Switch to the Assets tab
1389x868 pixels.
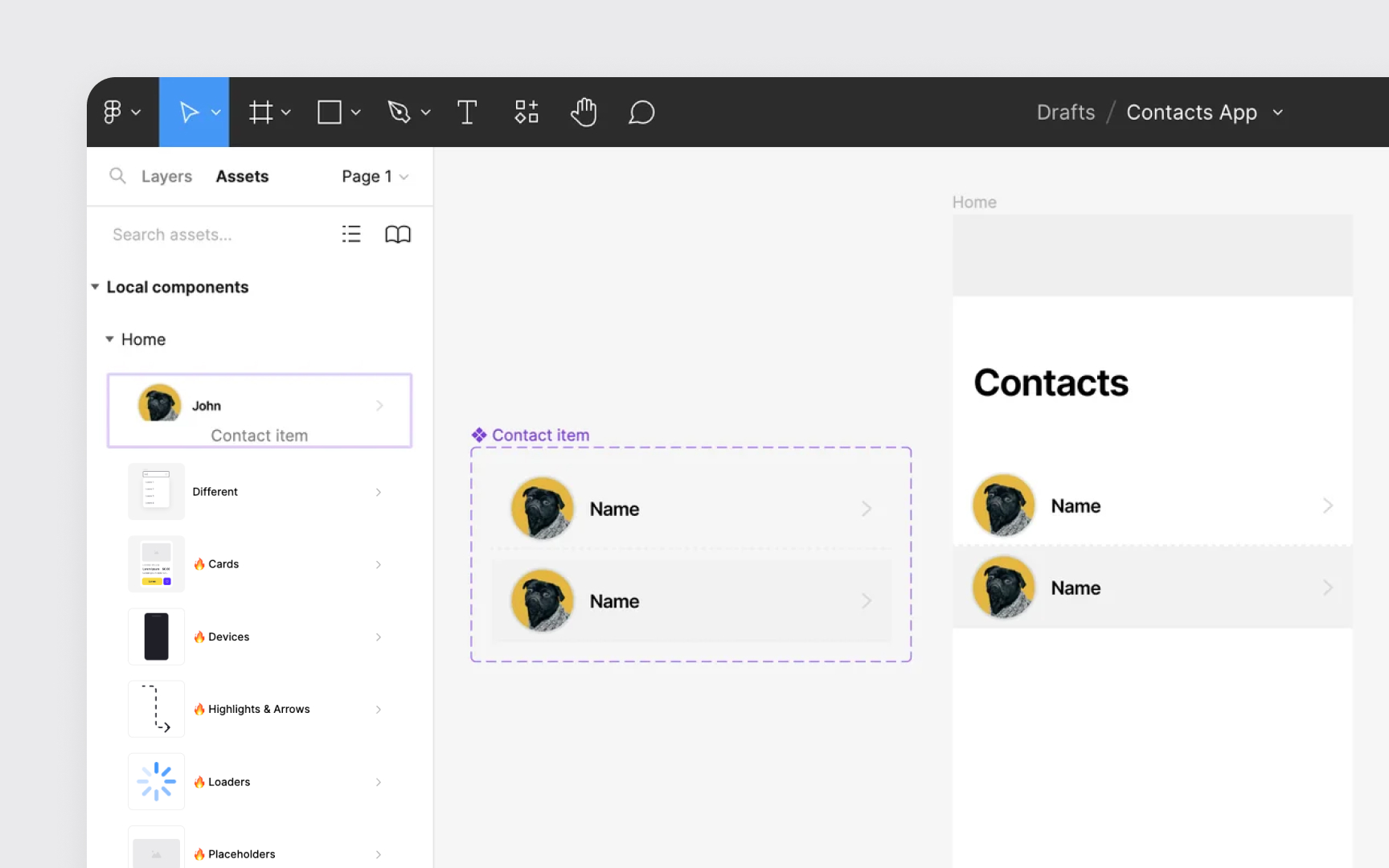point(242,177)
